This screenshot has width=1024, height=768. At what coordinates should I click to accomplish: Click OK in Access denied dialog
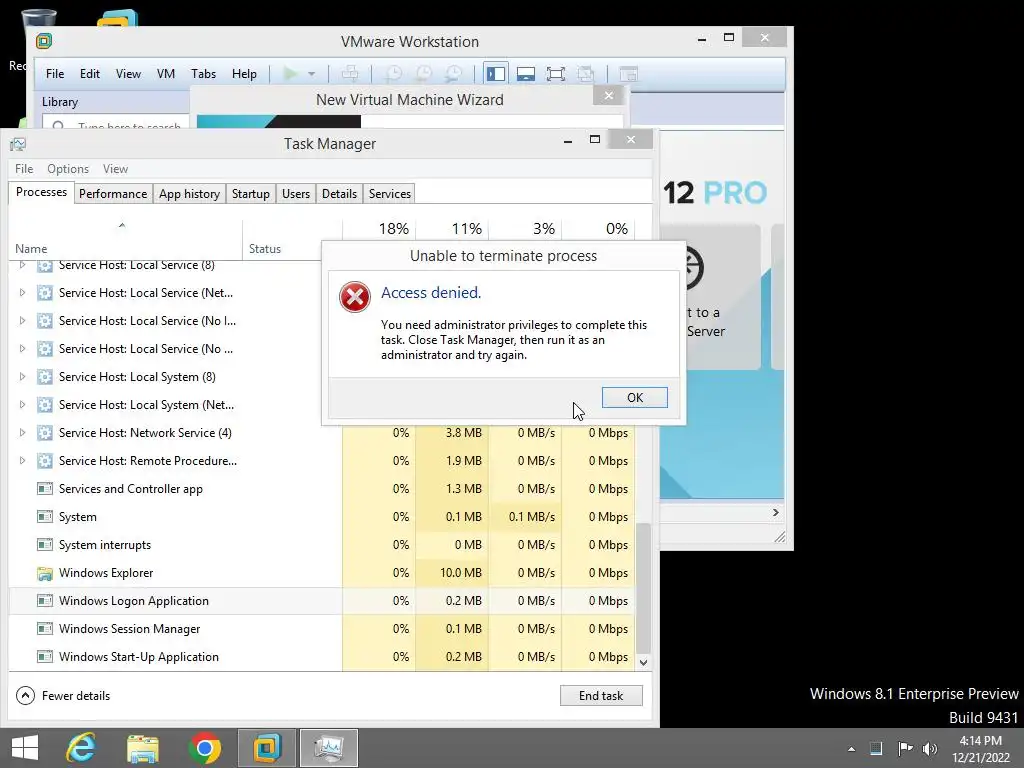coord(634,397)
